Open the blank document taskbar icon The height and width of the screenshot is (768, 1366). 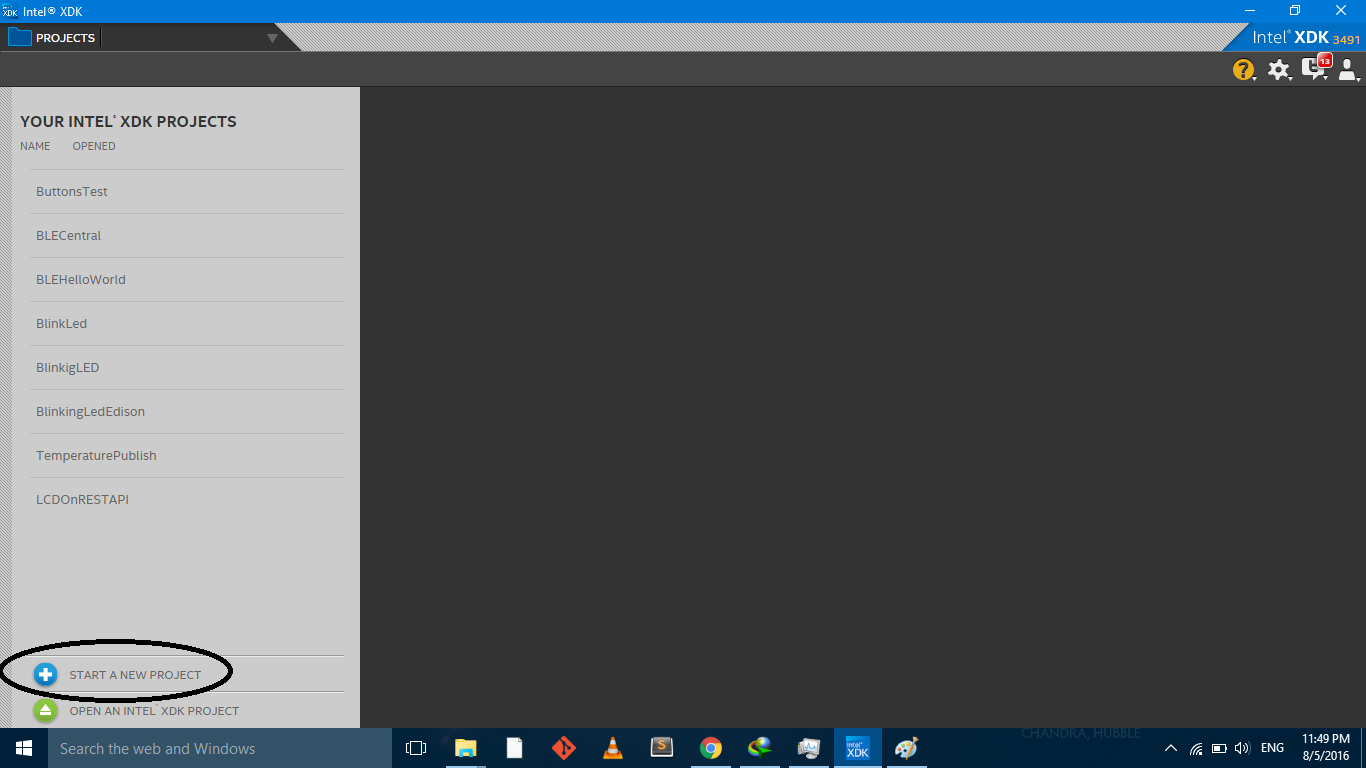click(514, 748)
